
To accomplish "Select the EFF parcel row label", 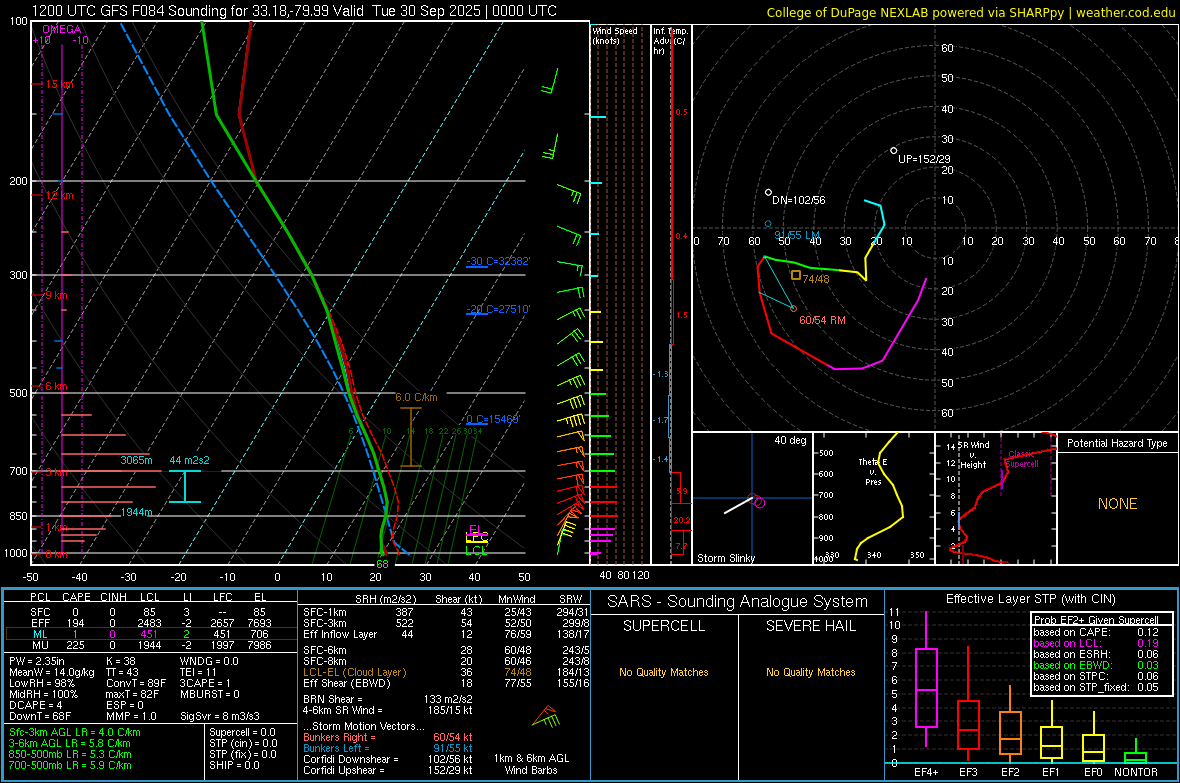I will (41, 623).
